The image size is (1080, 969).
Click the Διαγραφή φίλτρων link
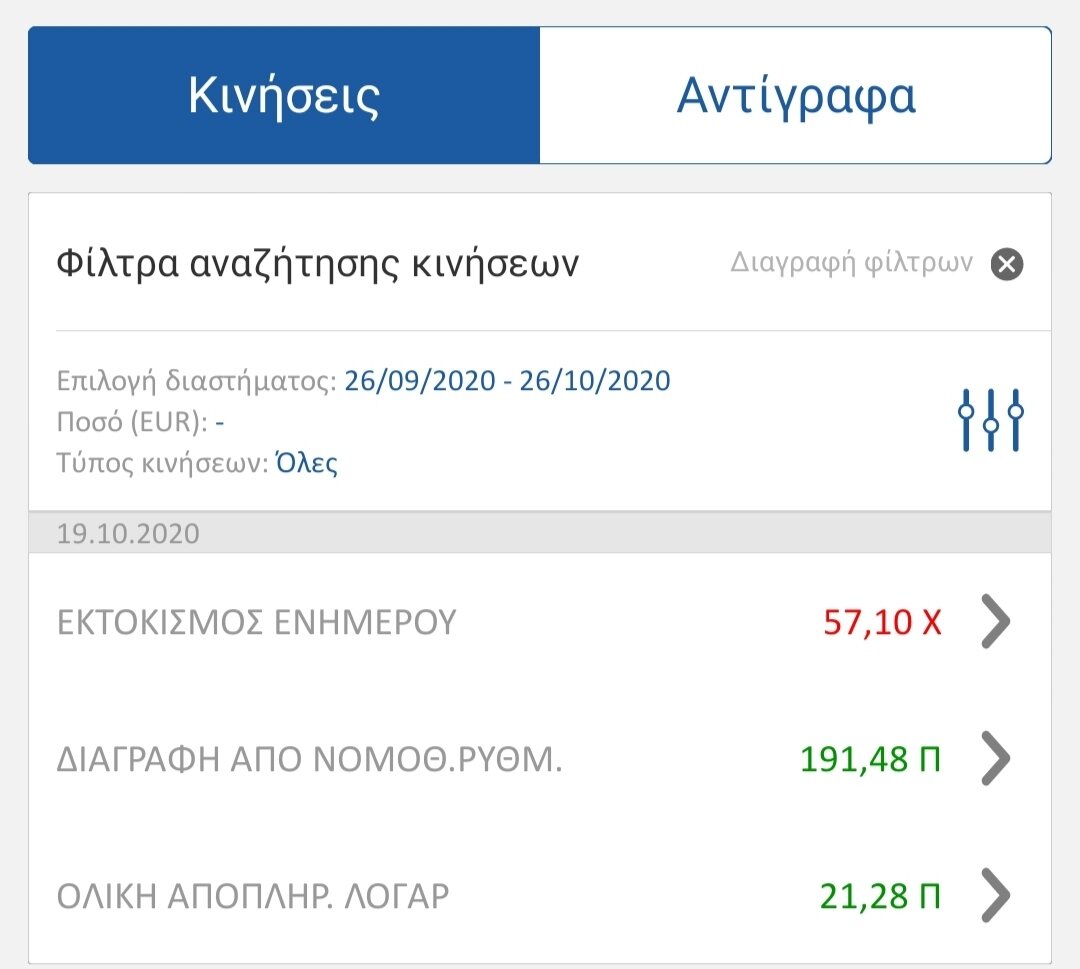[851, 263]
